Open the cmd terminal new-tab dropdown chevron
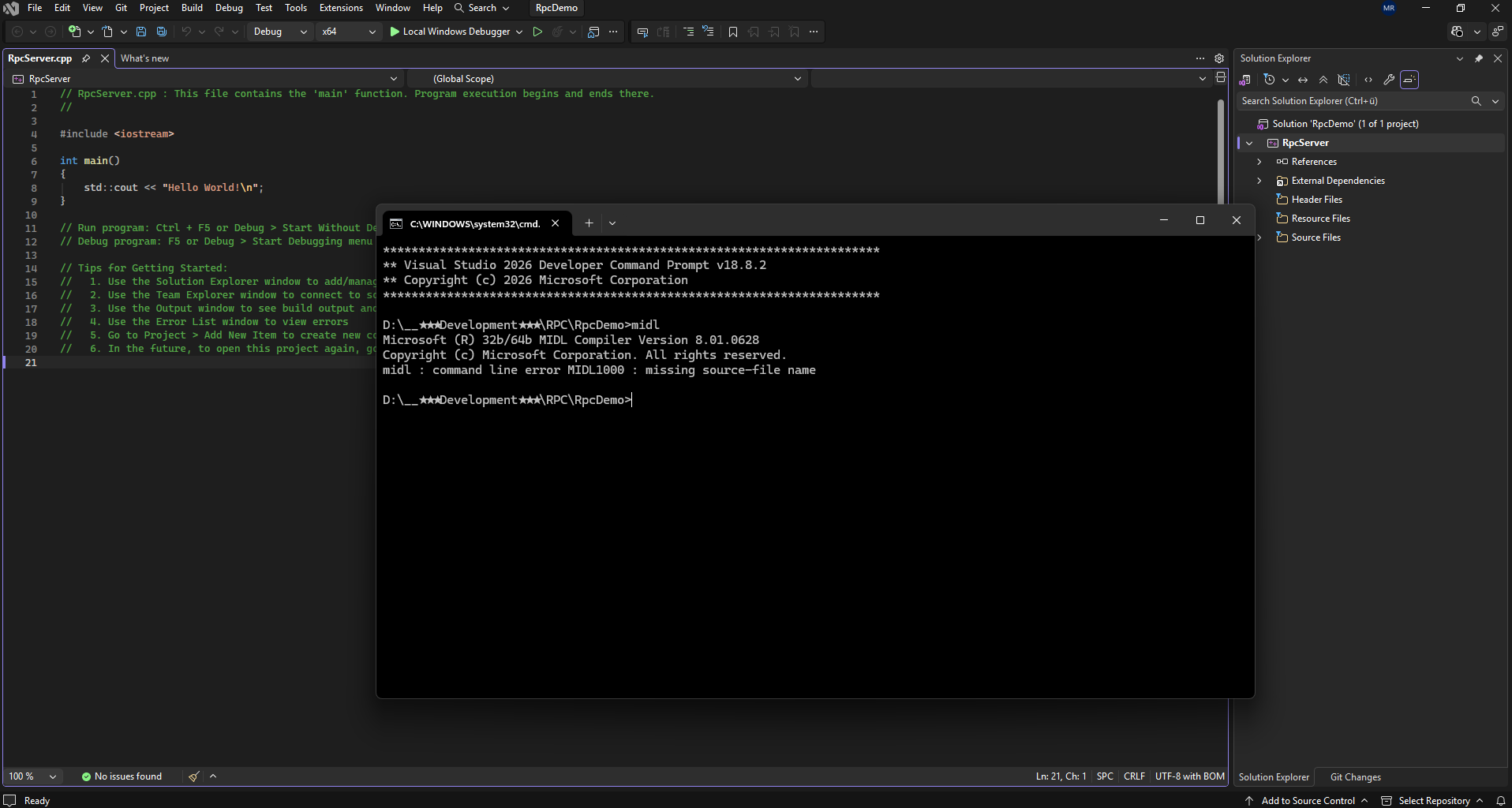The width and height of the screenshot is (1512, 808). pos(612,223)
